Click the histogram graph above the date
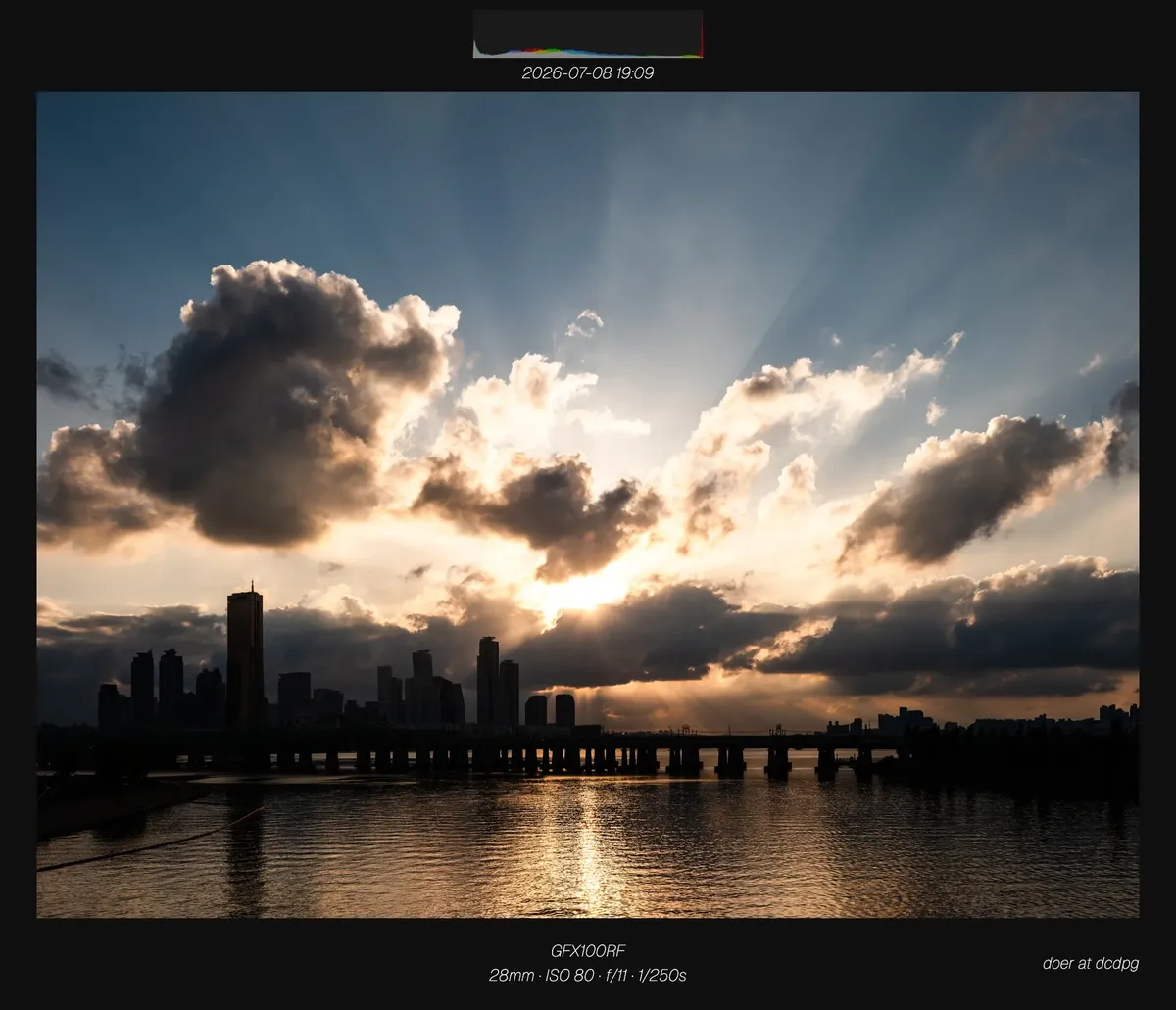 click(x=588, y=34)
